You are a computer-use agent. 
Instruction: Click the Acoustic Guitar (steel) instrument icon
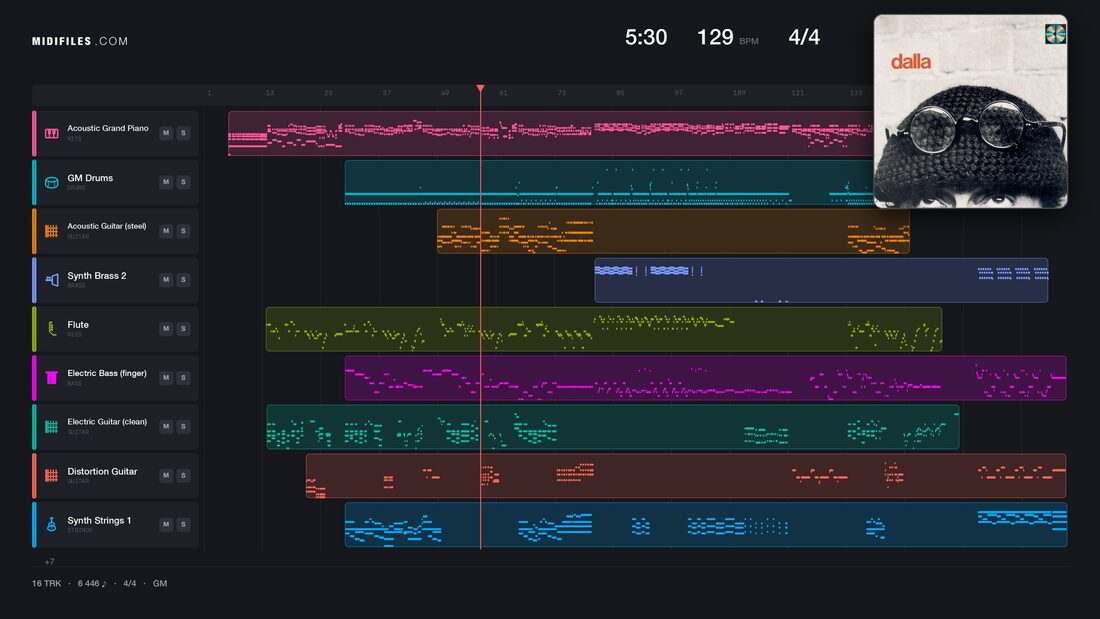52,231
